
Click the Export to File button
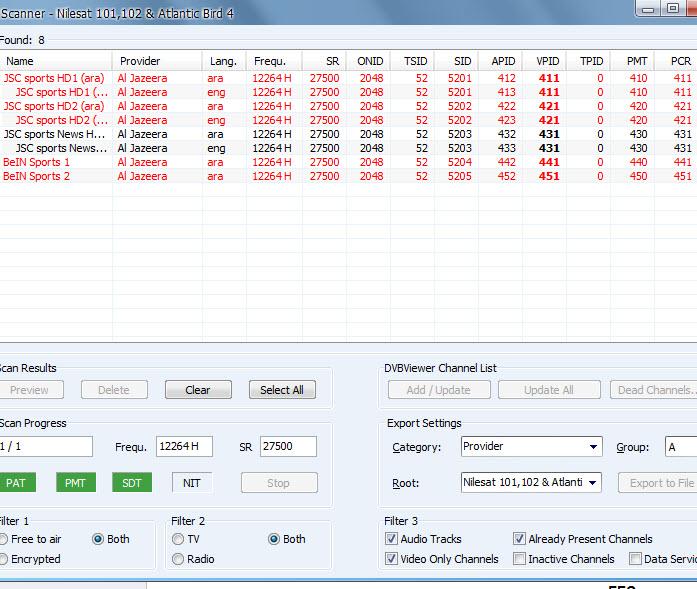pos(657,483)
